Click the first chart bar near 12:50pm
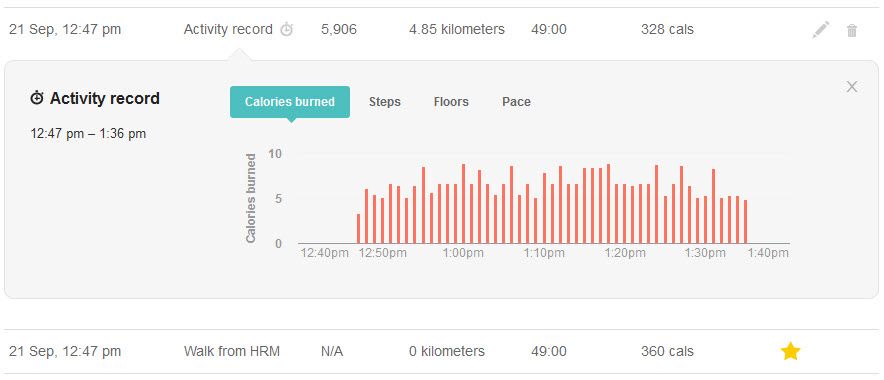Screen dimensions: 884x380 click(359, 229)
